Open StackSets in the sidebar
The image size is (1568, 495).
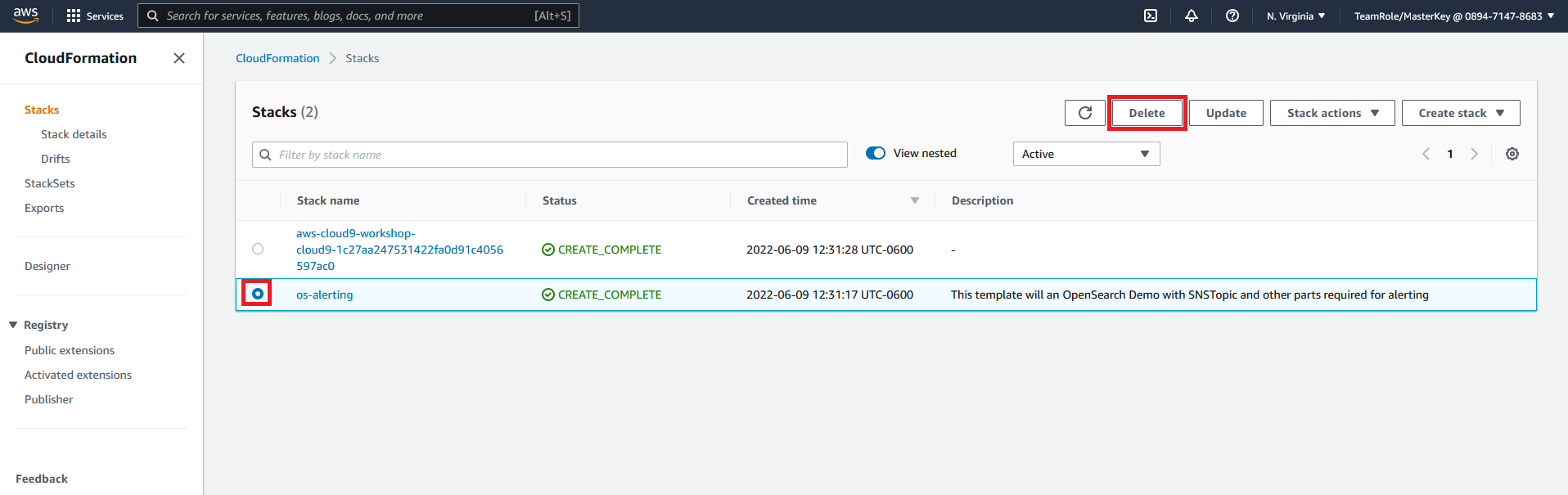click(50, 183)
